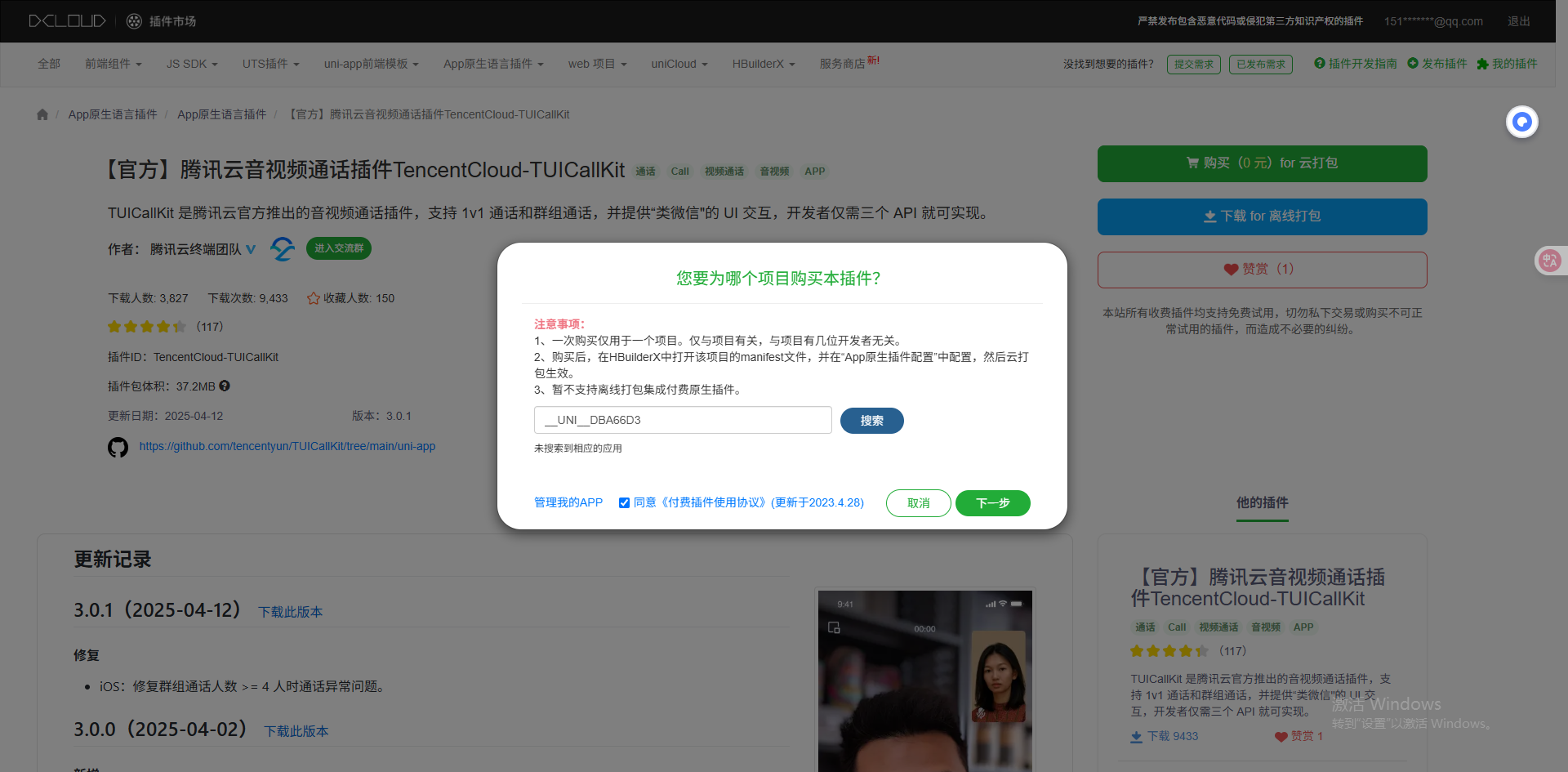
Task: Click the DCloud logo in header
Action: (x=67, y=21)
